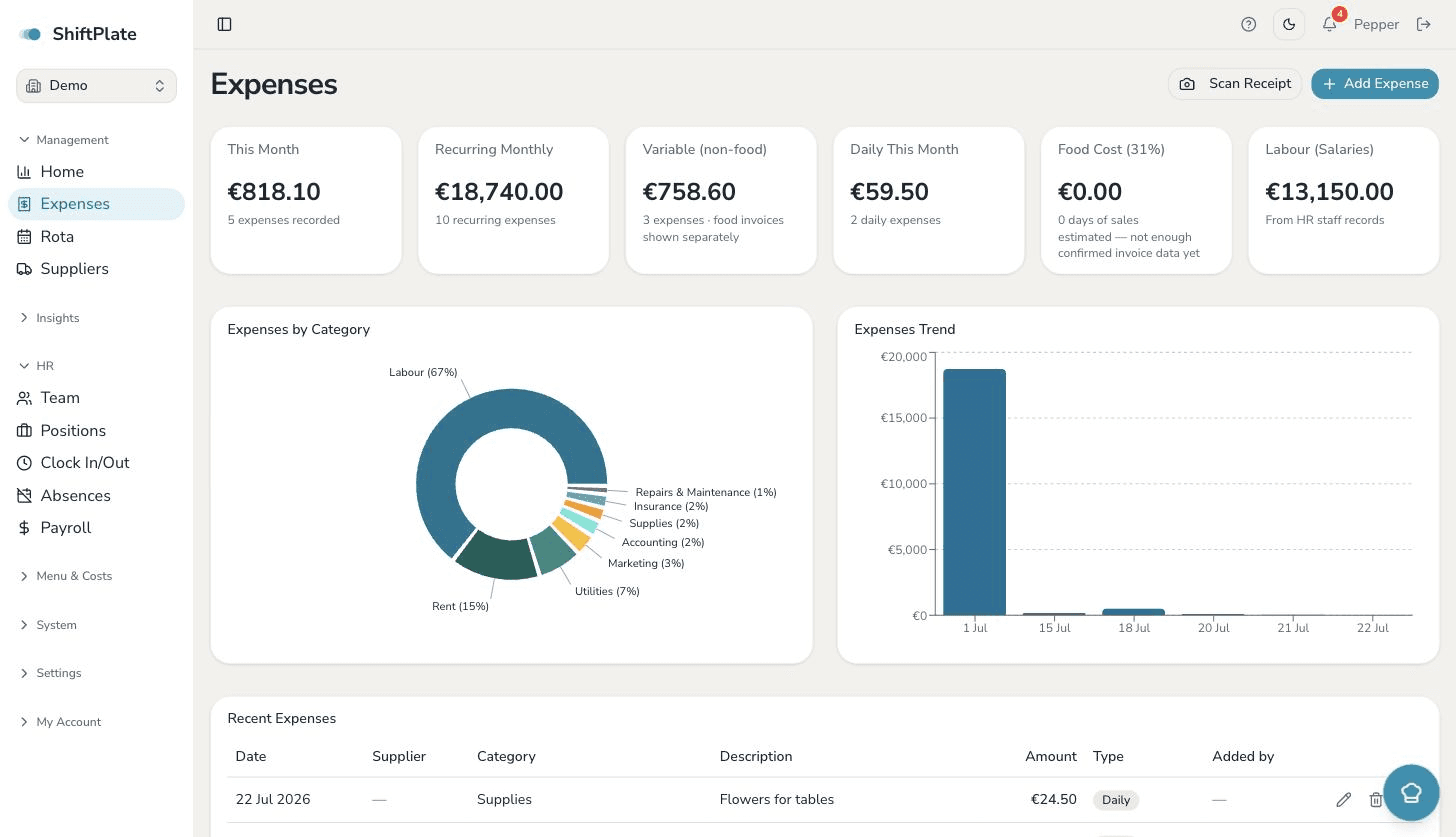Viewport: 1456px width, 837px height.
Task: Click the €24.50 amount cell
Action: tap(1054, 800)
